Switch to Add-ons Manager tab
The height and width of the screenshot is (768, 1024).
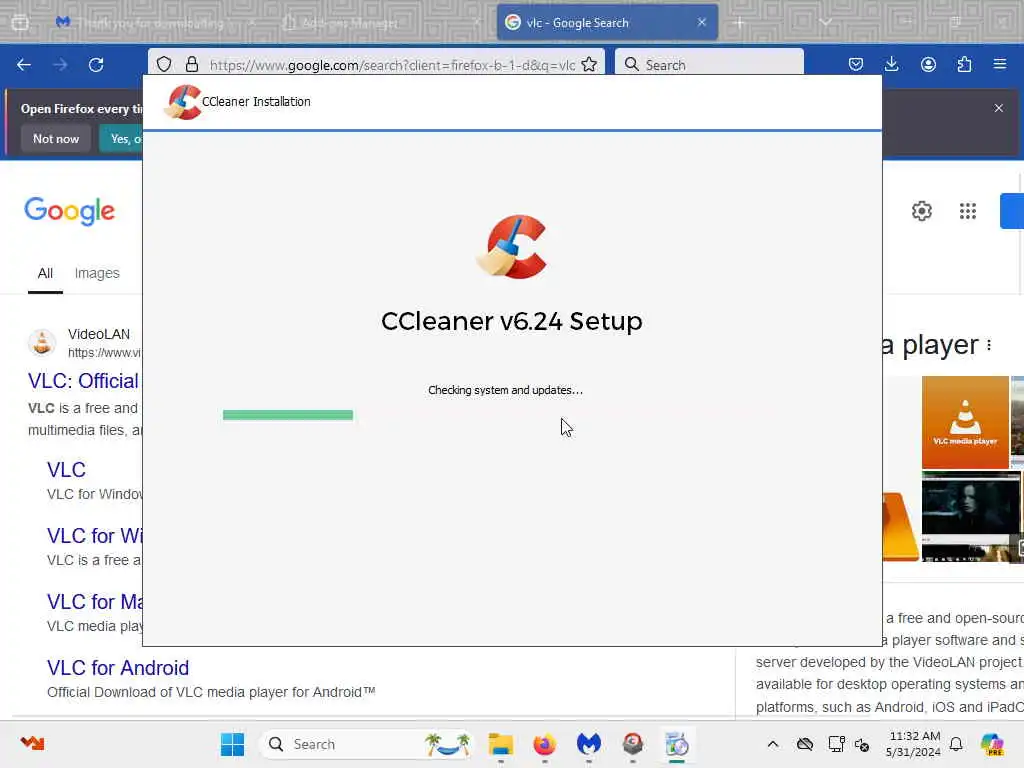[x=382, y=22]
